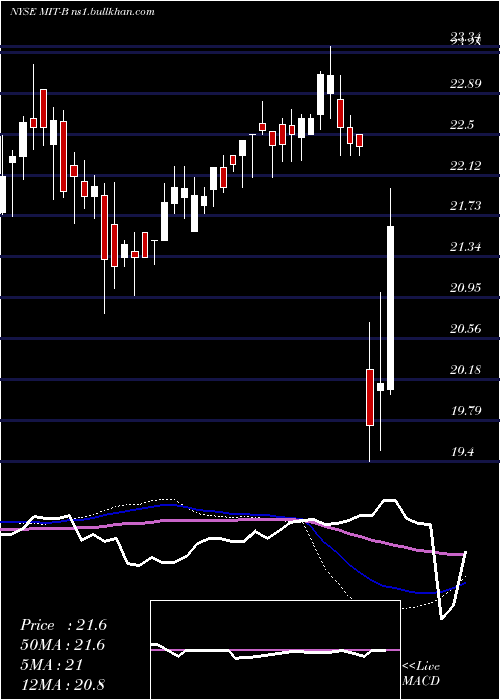Click the 50MA : 21.6 readout
Viewport: 500px width, 700px height.
pyautogui.click(x=62, y=645)
